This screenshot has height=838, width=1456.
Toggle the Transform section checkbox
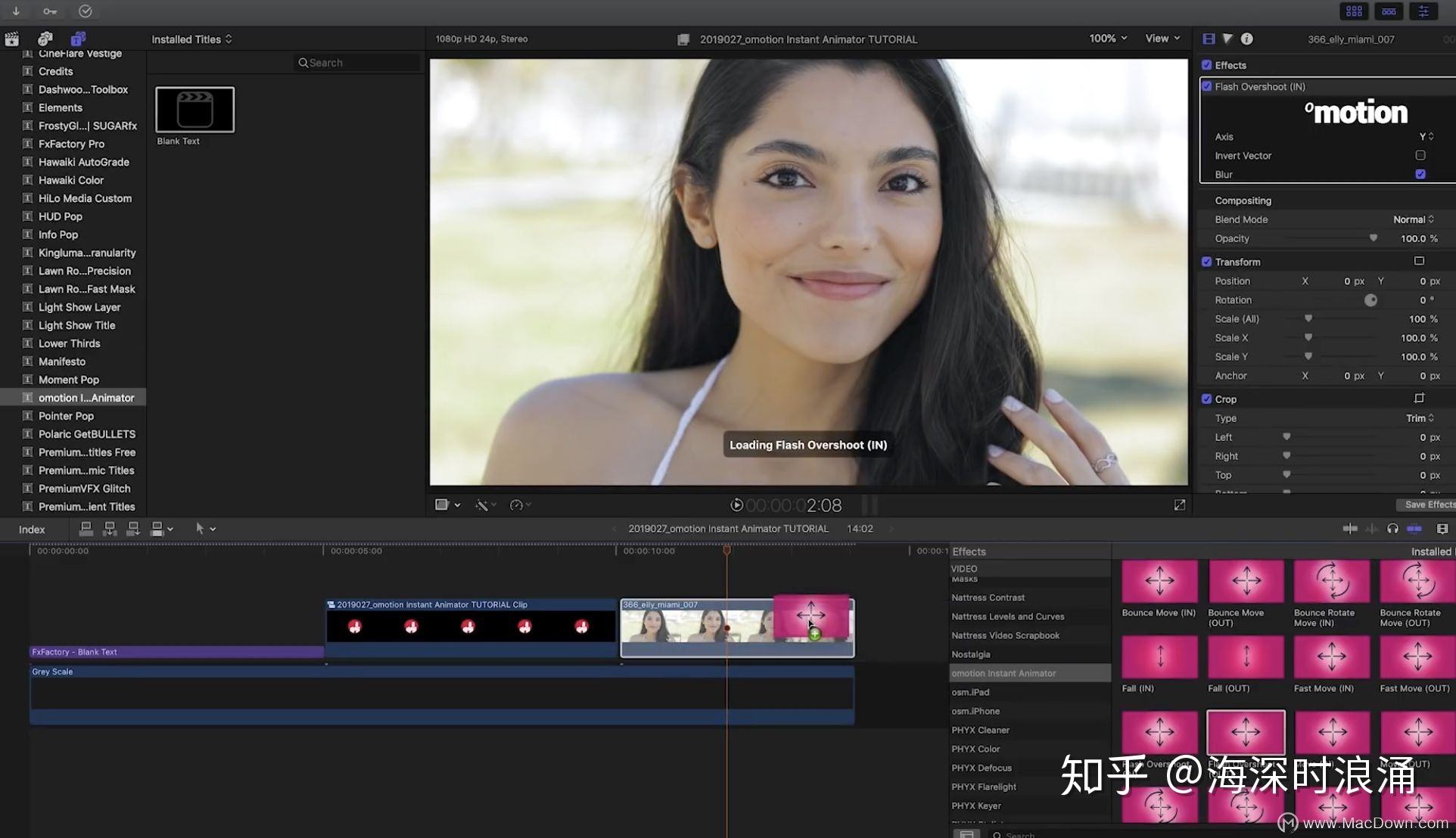(1207, 261)
